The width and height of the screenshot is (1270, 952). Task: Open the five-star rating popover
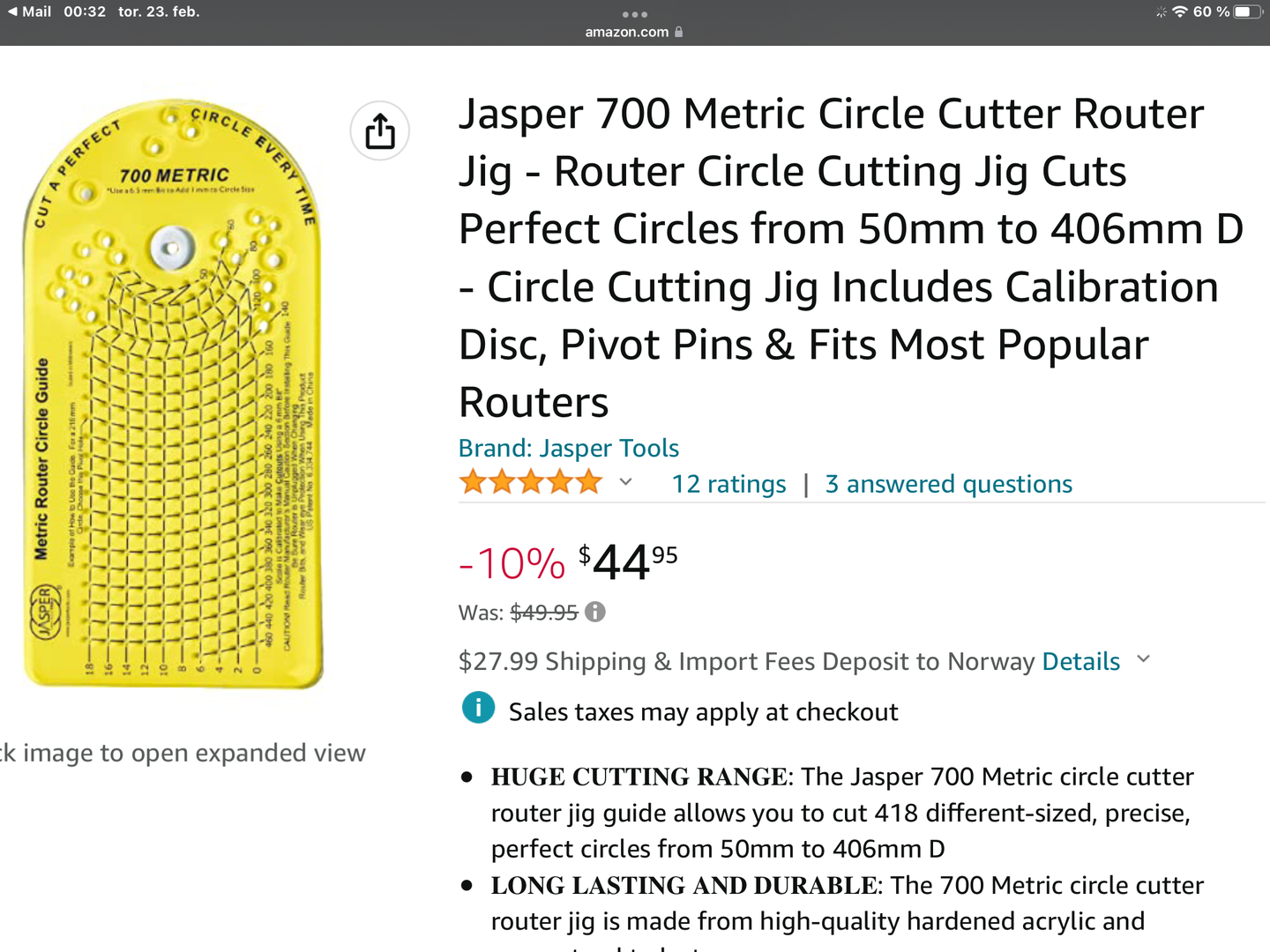pos(530,482)
